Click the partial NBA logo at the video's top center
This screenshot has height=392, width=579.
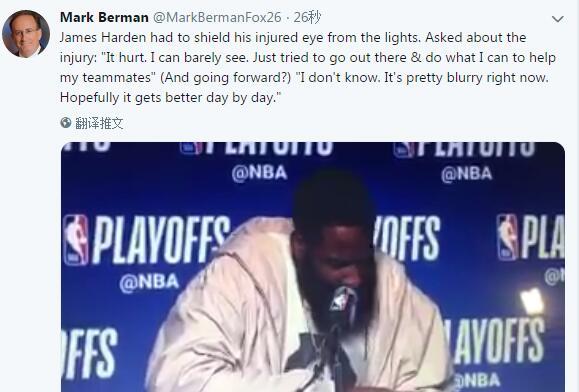[191, 148]
